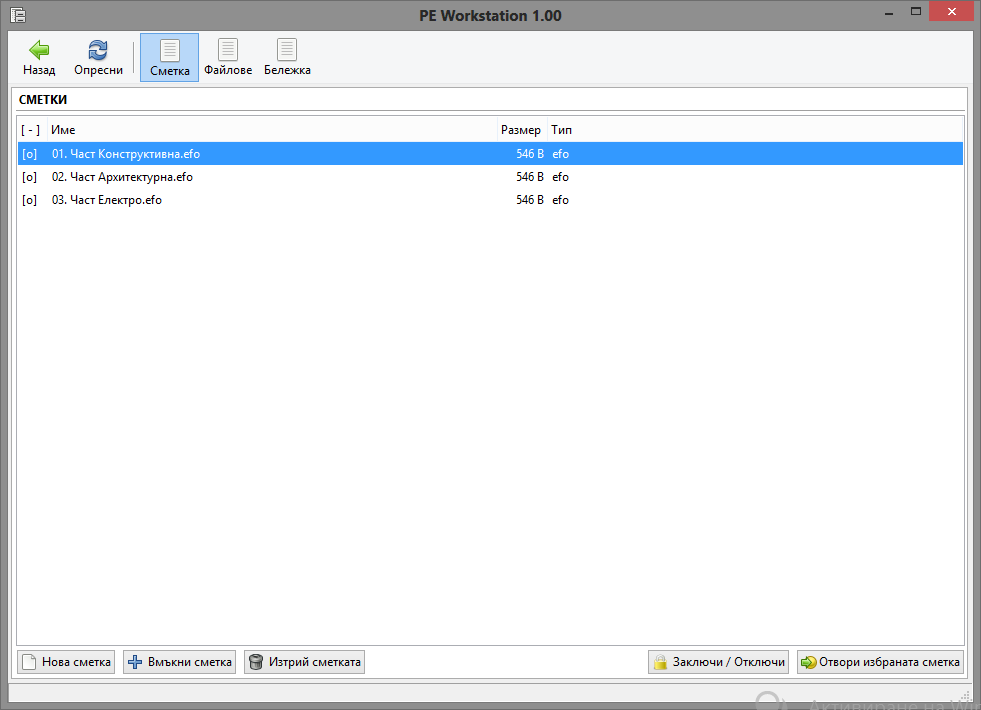Viewport: 981px width, 710px height.
Task: Sort the list by the Тип column header
Action: click(561, 130)
